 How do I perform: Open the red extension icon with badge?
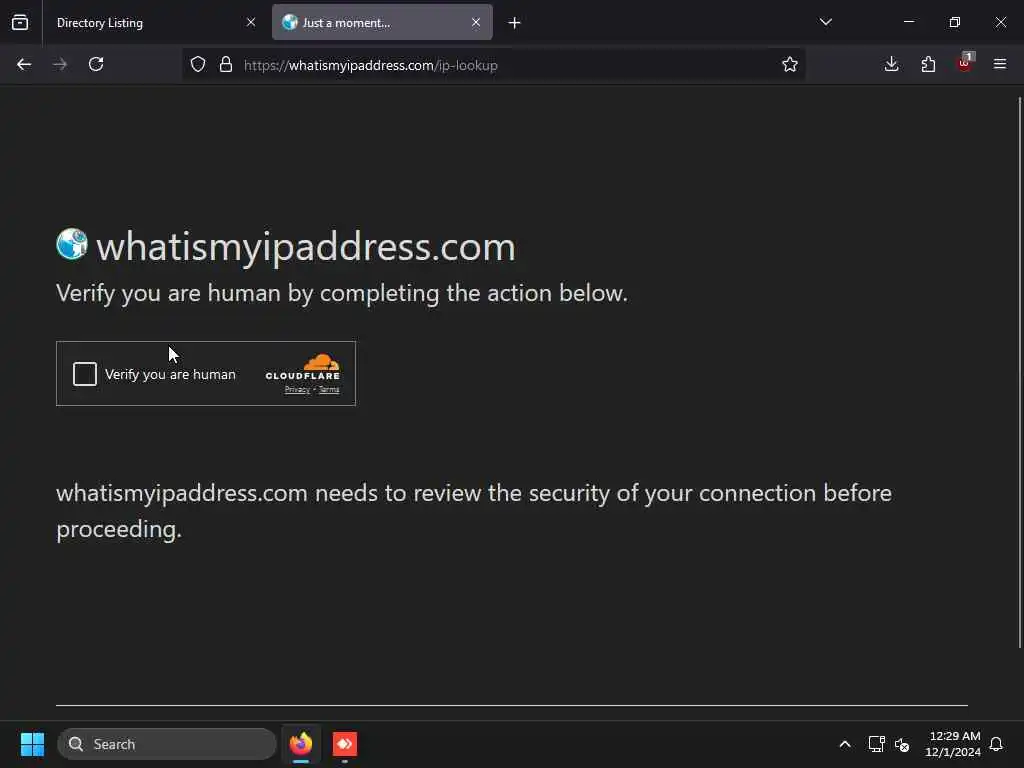(965, 63)
